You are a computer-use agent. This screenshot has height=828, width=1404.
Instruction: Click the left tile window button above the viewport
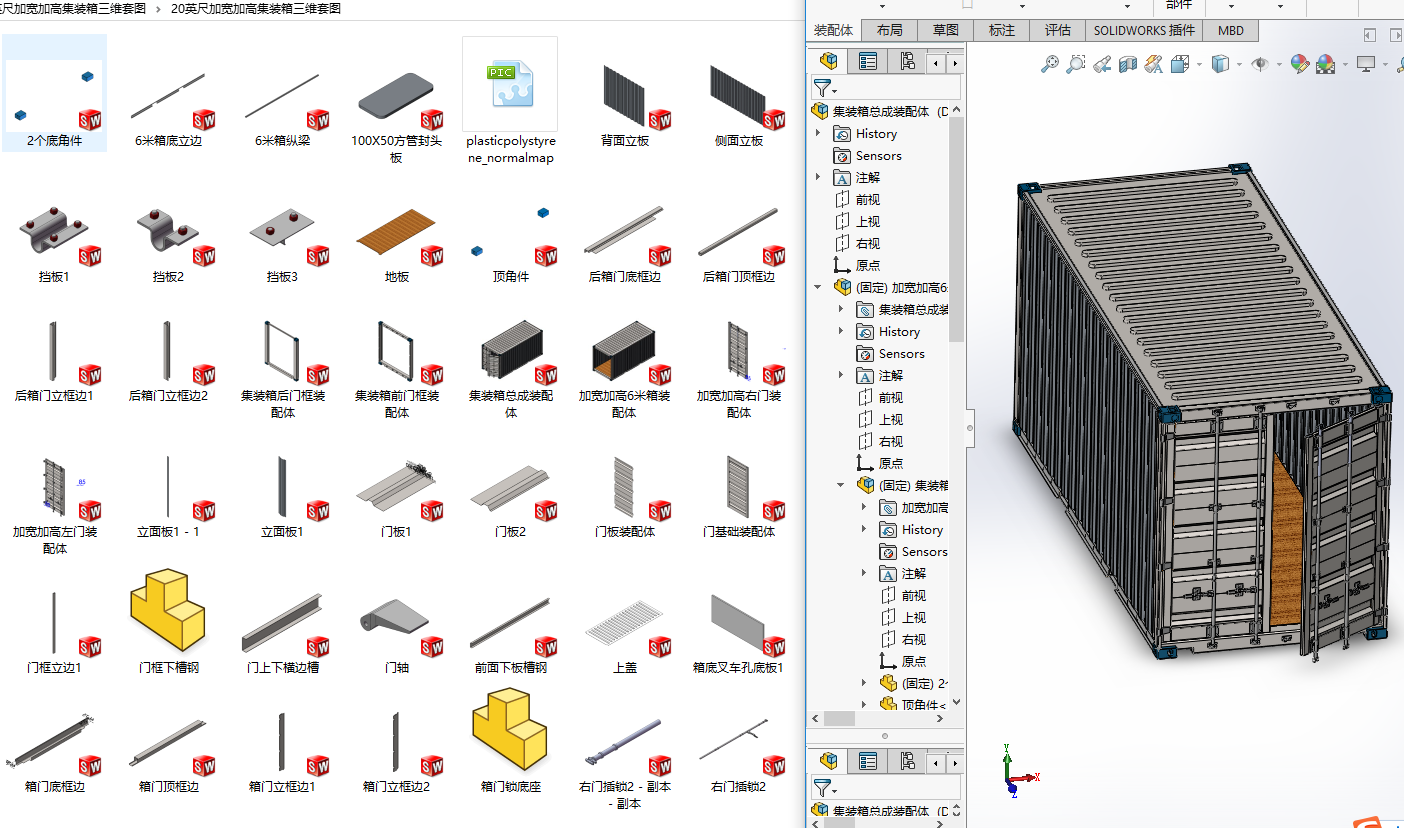[x=1369, y=33]
